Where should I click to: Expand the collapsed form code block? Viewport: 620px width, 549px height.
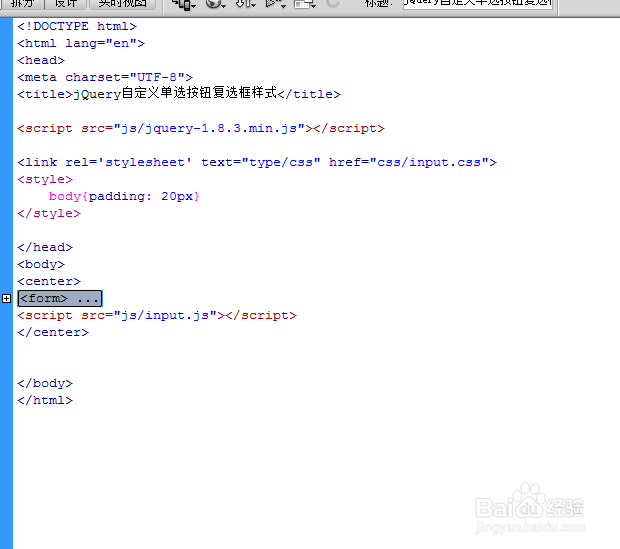6,299
